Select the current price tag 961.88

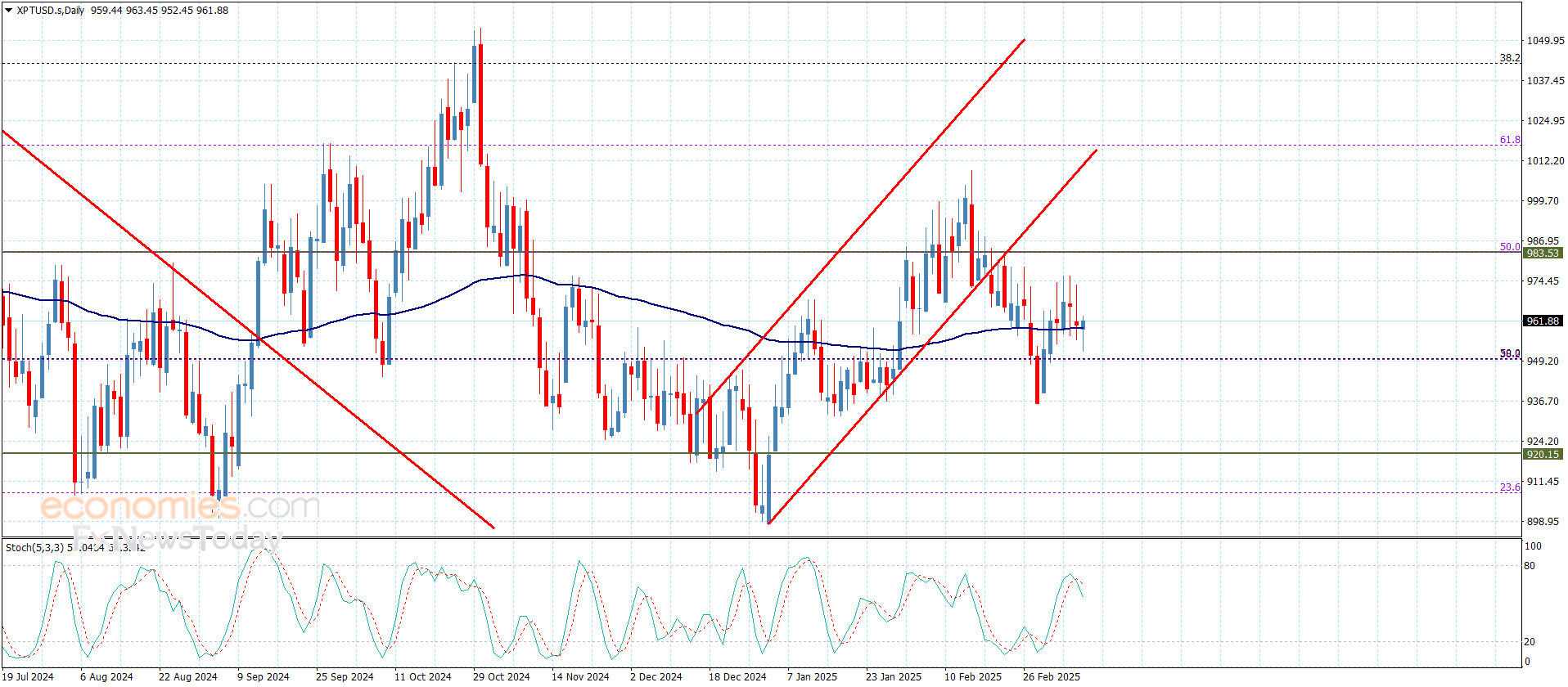(x=1543, y=321)
